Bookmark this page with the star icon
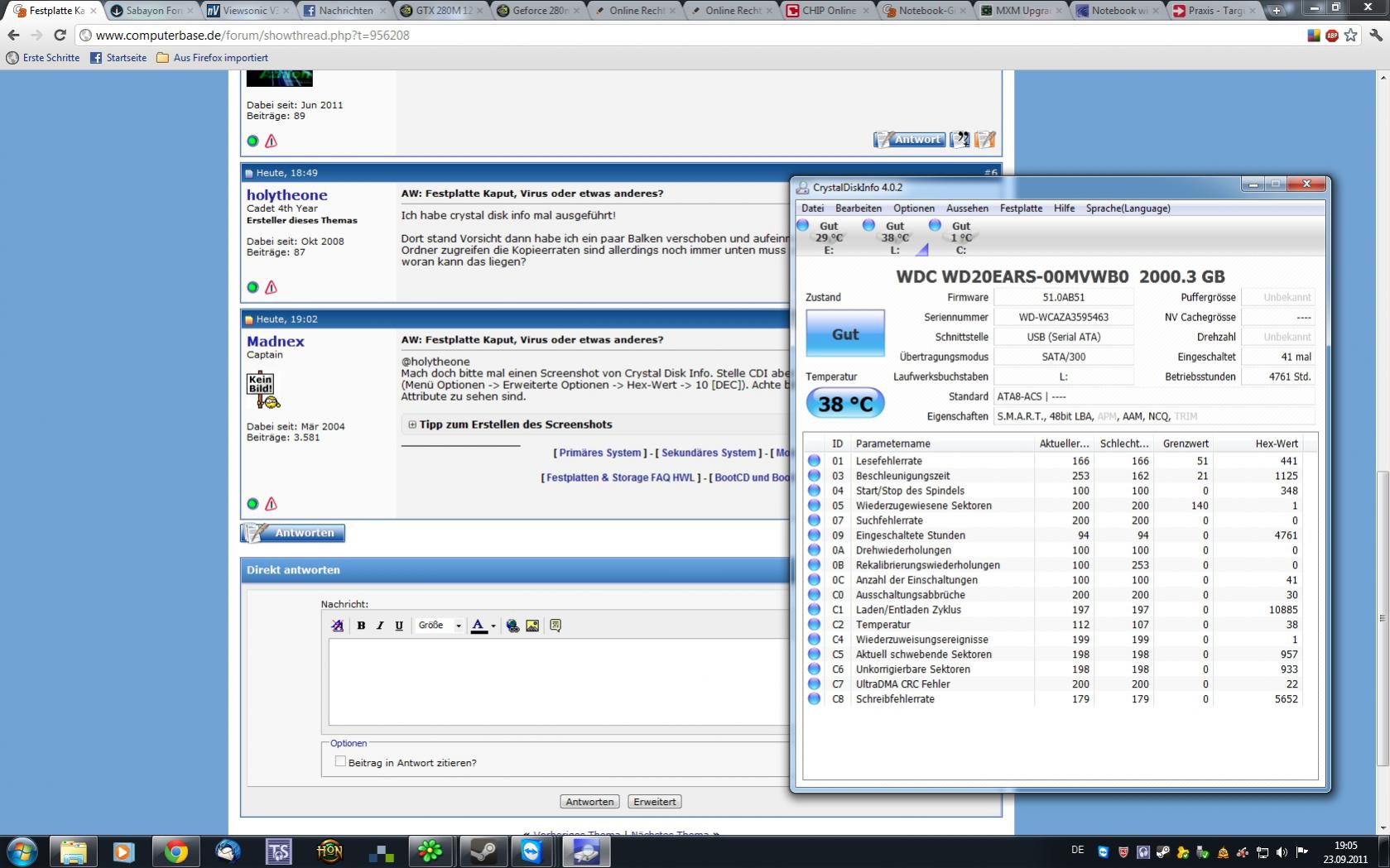The width and height of the screenshot is (1390, 868). [1351, 36]
